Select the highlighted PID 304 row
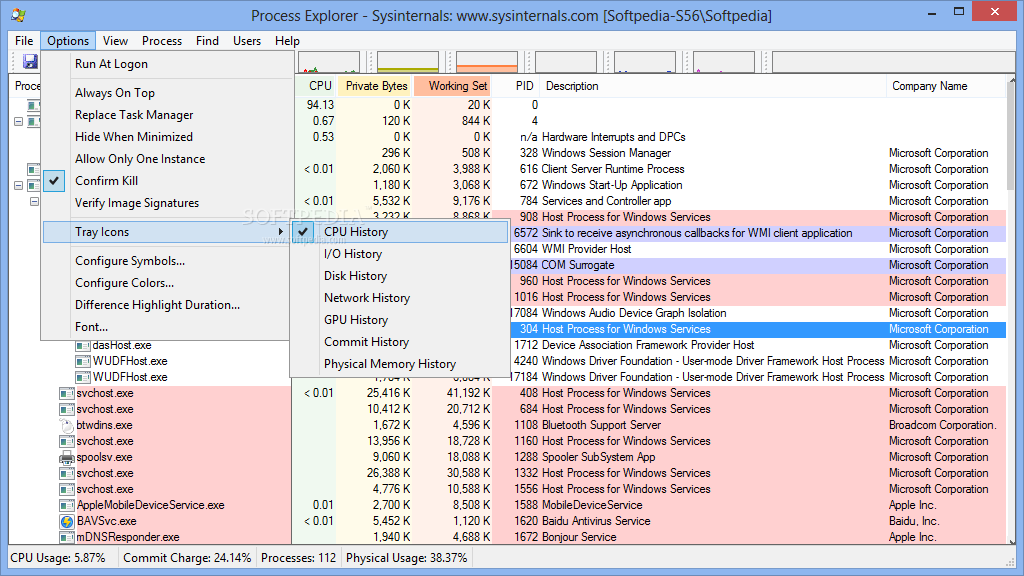Image resolution: width=1024 pixels, height=576 pixels. tap(758, 329)
